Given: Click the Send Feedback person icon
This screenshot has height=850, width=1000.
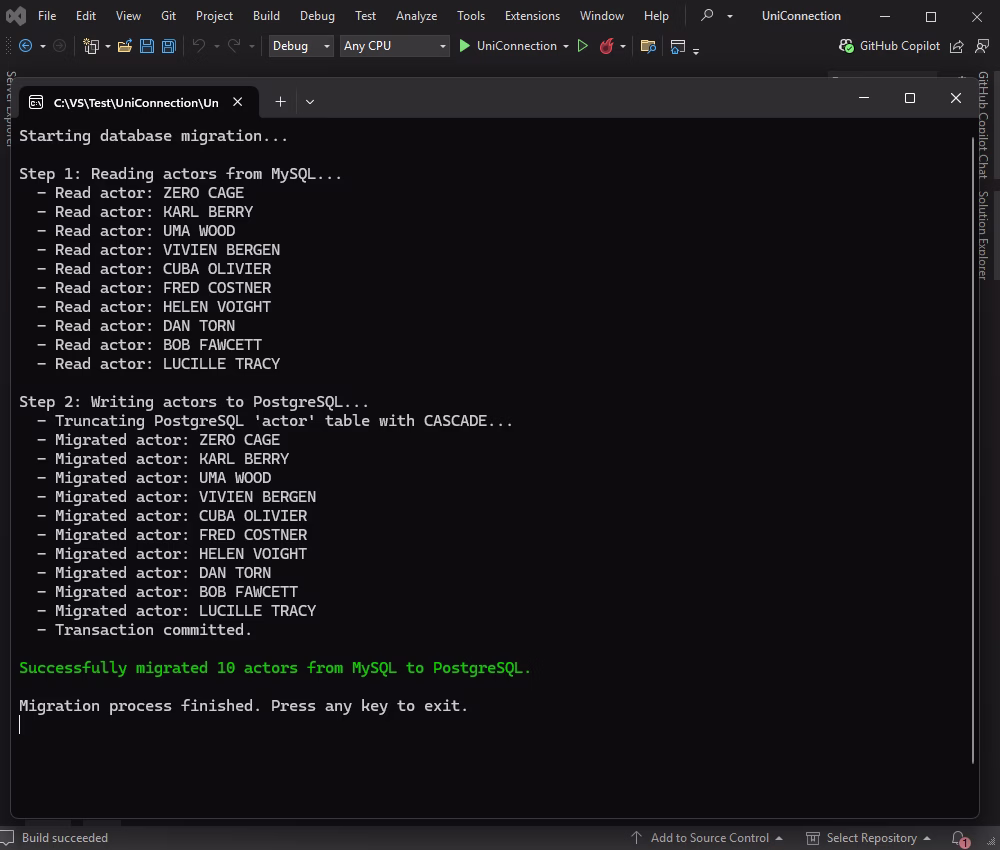Looking at the screenshot, I should coord(982,46).
